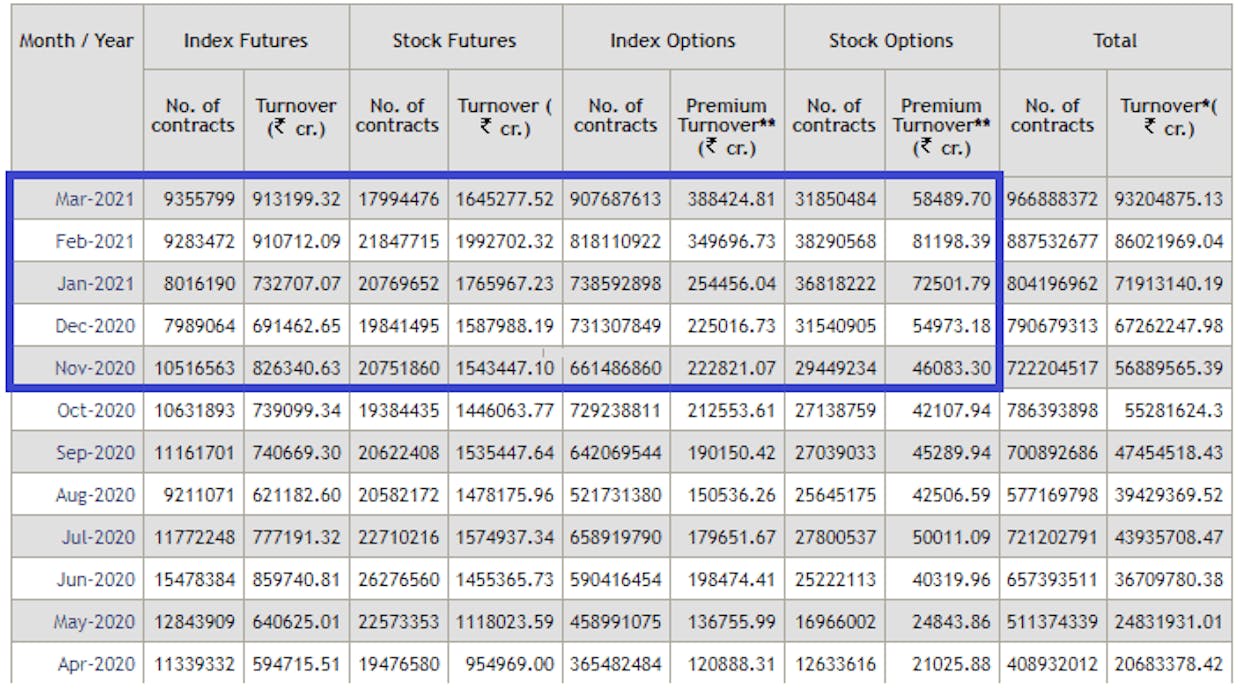Select Index Options contracts 907687613
1240x692 pixels.
coord(616,199)
